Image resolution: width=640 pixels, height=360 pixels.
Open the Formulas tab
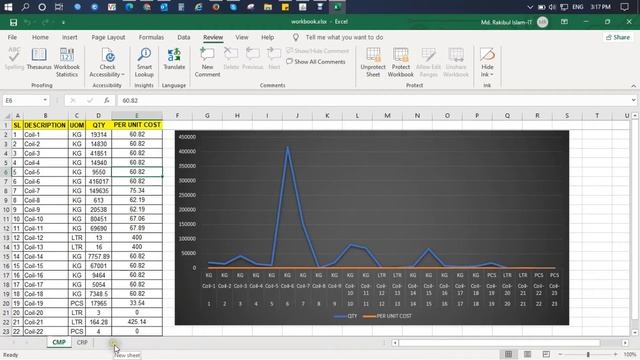point(151,37)
